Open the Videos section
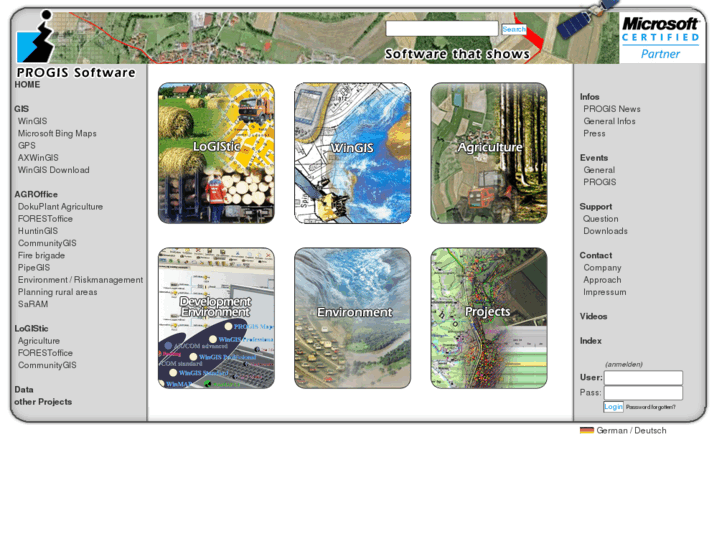This screenshot has height=545, width=727. pyautogui.click(x=593, y=316)
